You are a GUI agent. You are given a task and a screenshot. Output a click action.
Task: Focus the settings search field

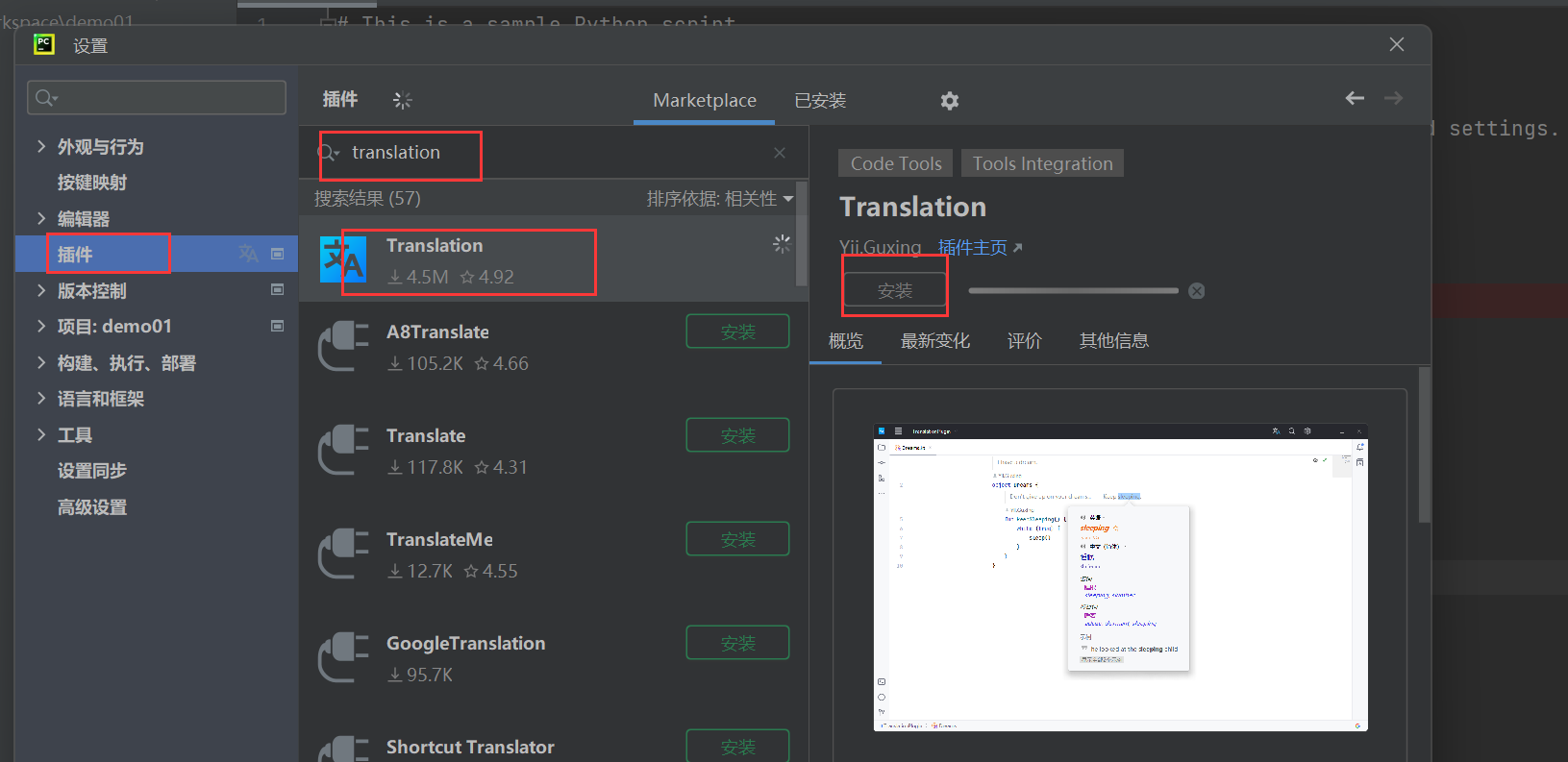(157, 98)
